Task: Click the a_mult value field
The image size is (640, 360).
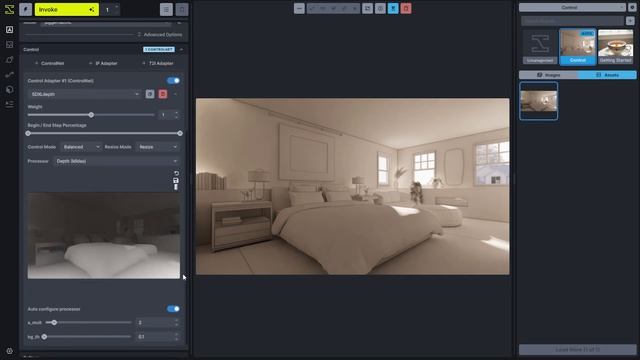Action: [158, 322]
